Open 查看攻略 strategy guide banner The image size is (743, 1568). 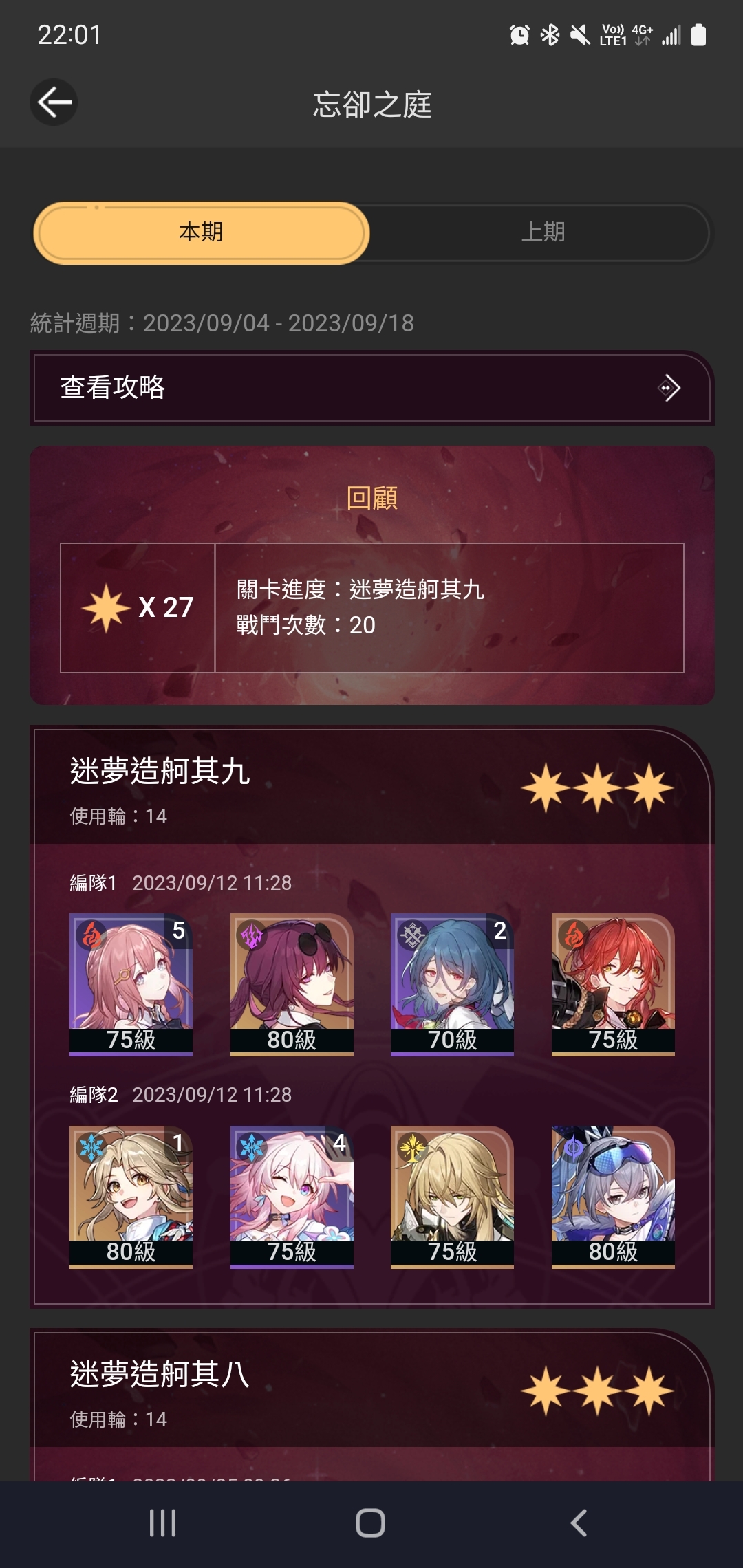pos(371,388)
